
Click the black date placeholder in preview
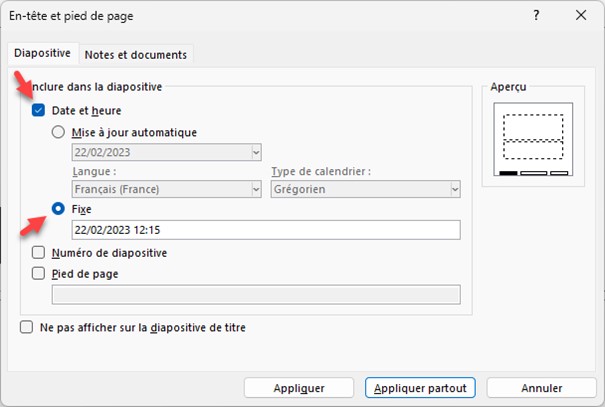(509, 173)
